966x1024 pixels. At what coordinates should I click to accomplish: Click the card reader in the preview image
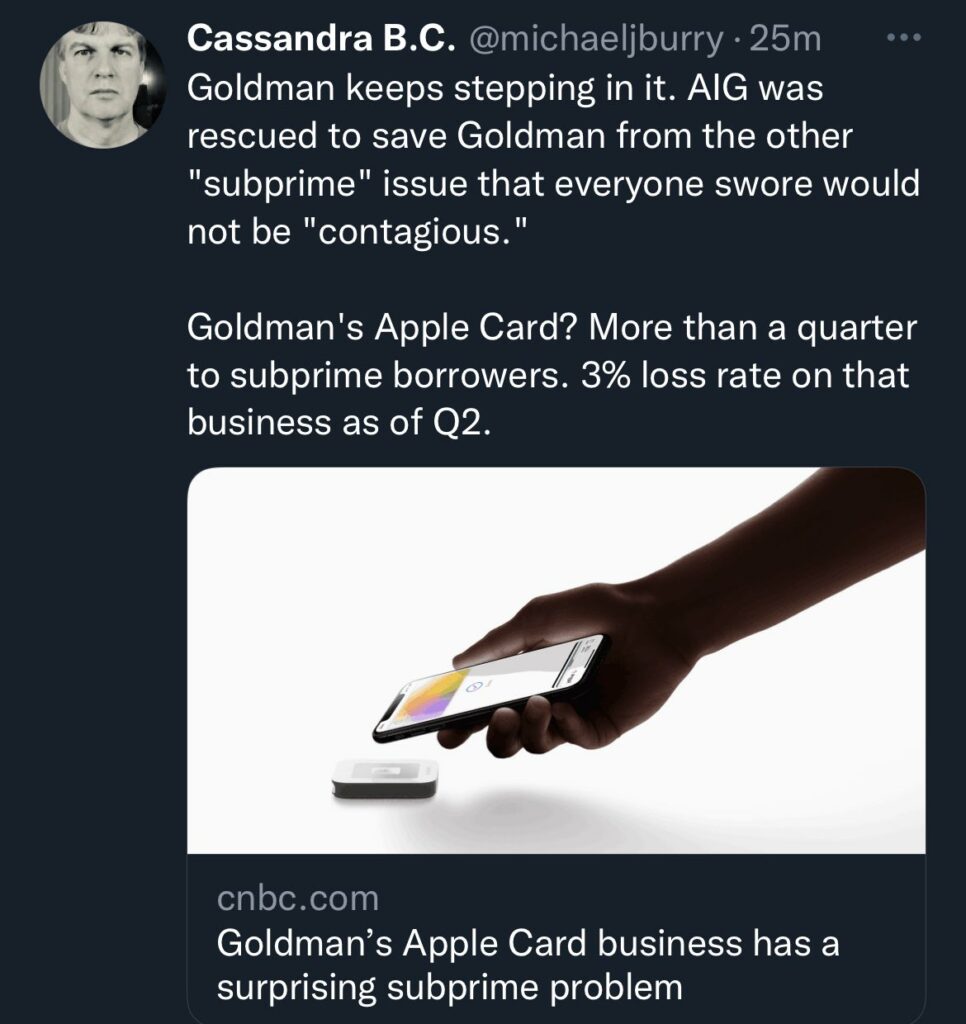click(384, 778)
